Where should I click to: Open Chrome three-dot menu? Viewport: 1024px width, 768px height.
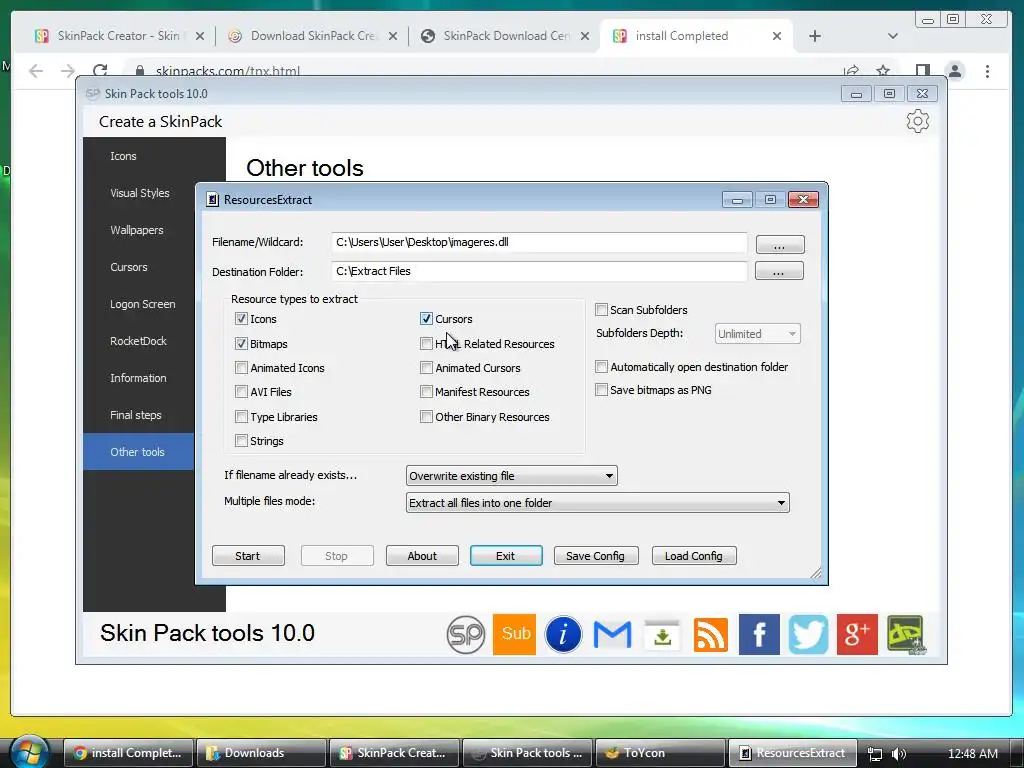click(987, 71)
